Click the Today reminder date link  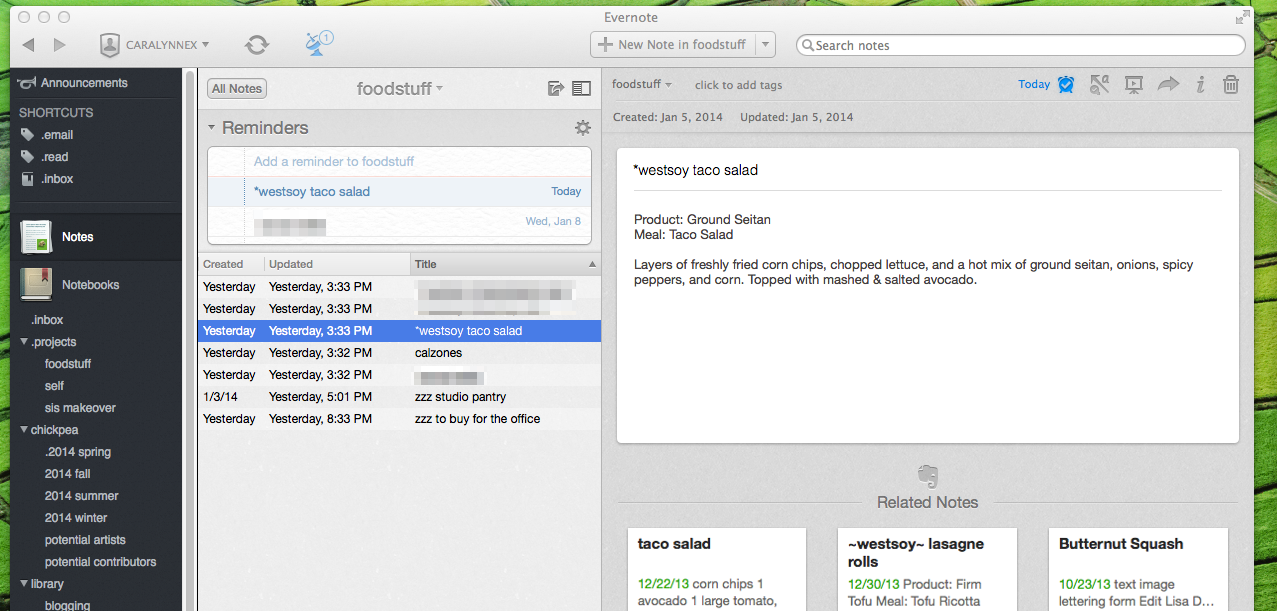point(1034,84)
